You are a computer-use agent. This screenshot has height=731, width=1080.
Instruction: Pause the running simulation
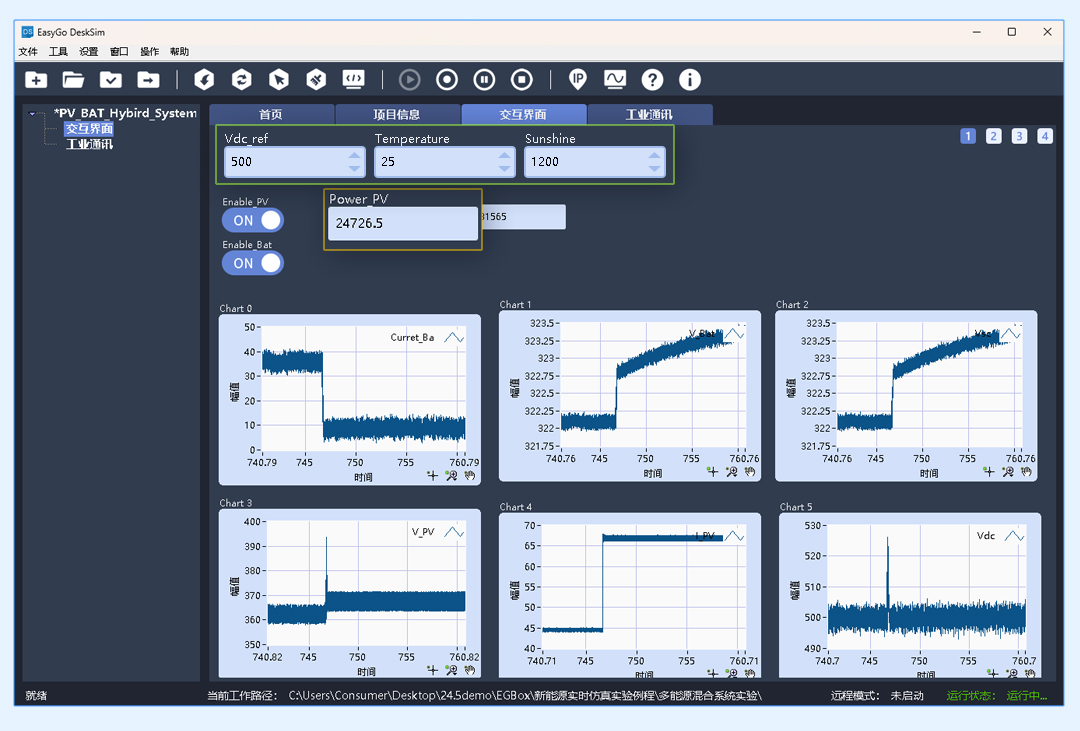point(484,80)
